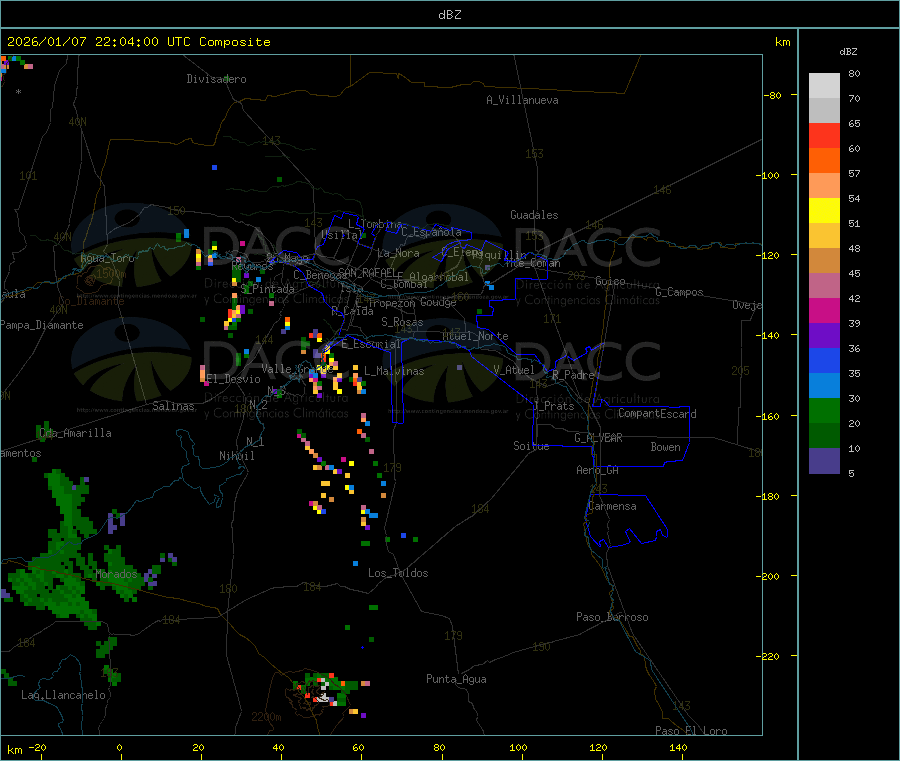The image size is (900, 761).
Task: Click the dBZ title at top
Action: click(449, 15)
